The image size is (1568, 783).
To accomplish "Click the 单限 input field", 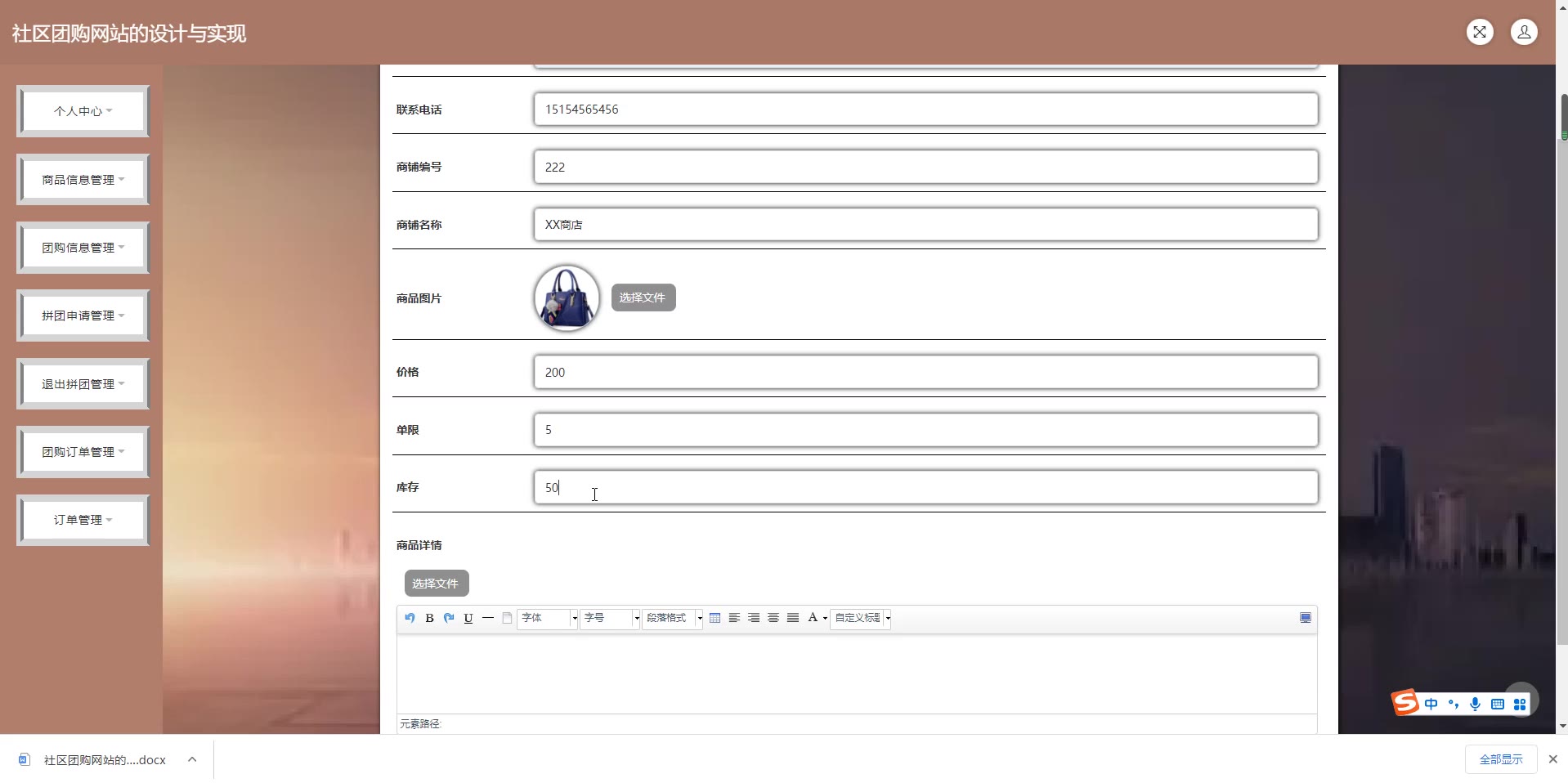I will point(925,430).
